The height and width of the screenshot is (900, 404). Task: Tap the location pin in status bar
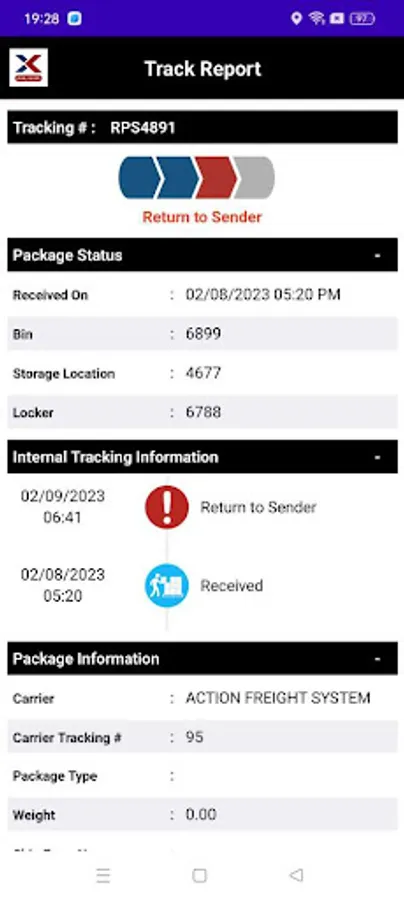click(296, 18)
